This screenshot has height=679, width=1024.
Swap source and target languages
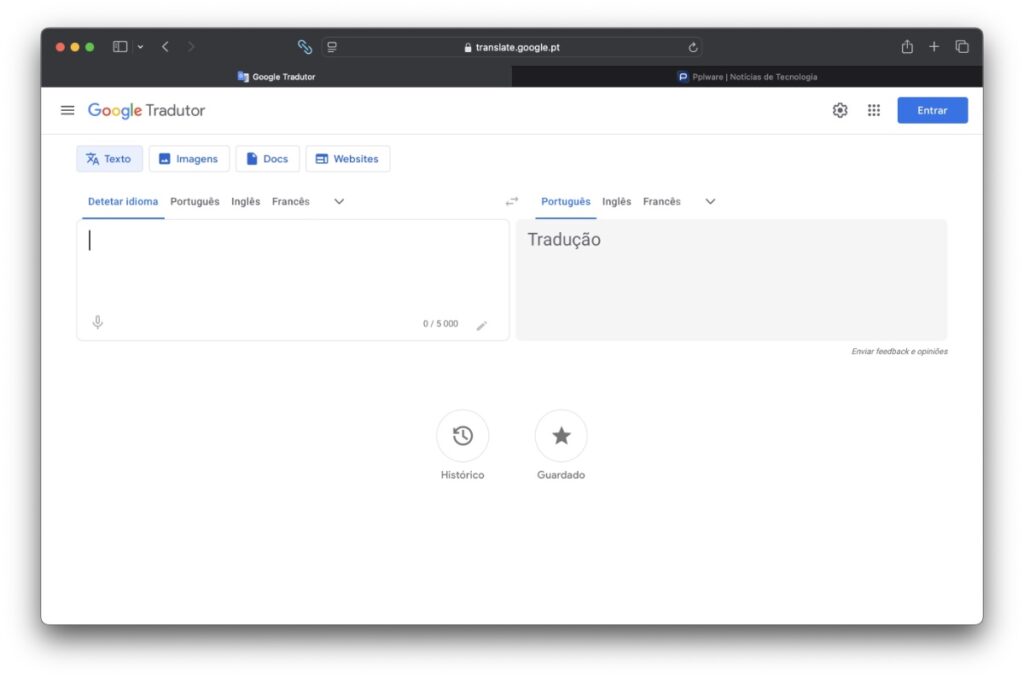coord(512,202)
